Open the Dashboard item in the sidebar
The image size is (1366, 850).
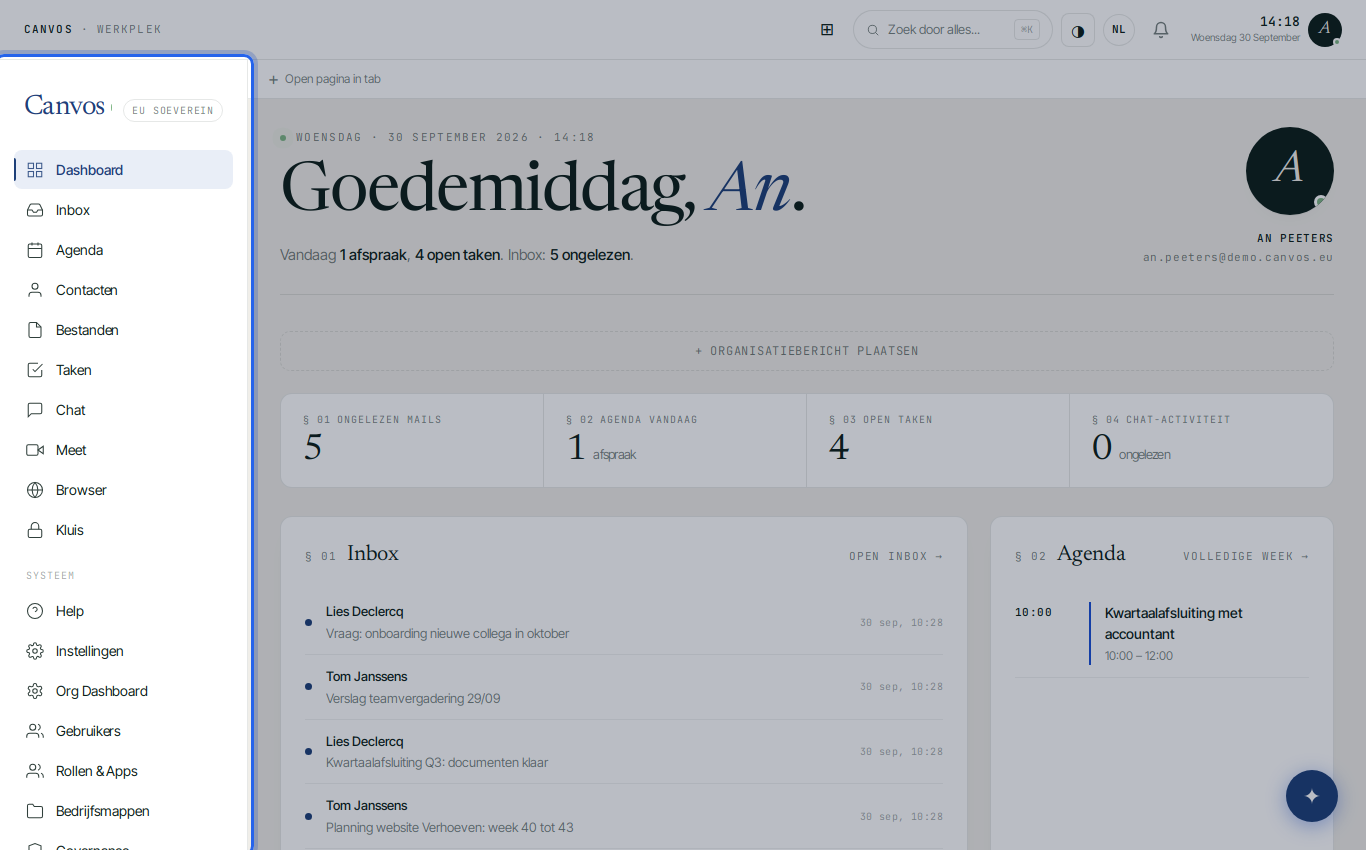(124, 170)
